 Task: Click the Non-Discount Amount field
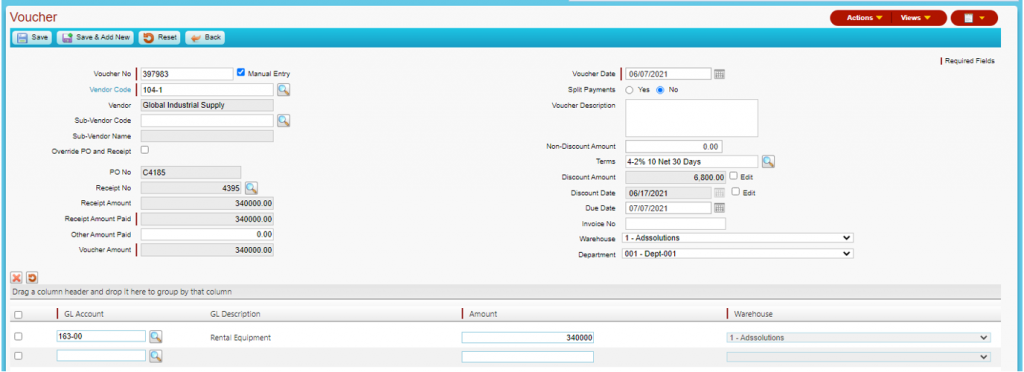(673, 146)
